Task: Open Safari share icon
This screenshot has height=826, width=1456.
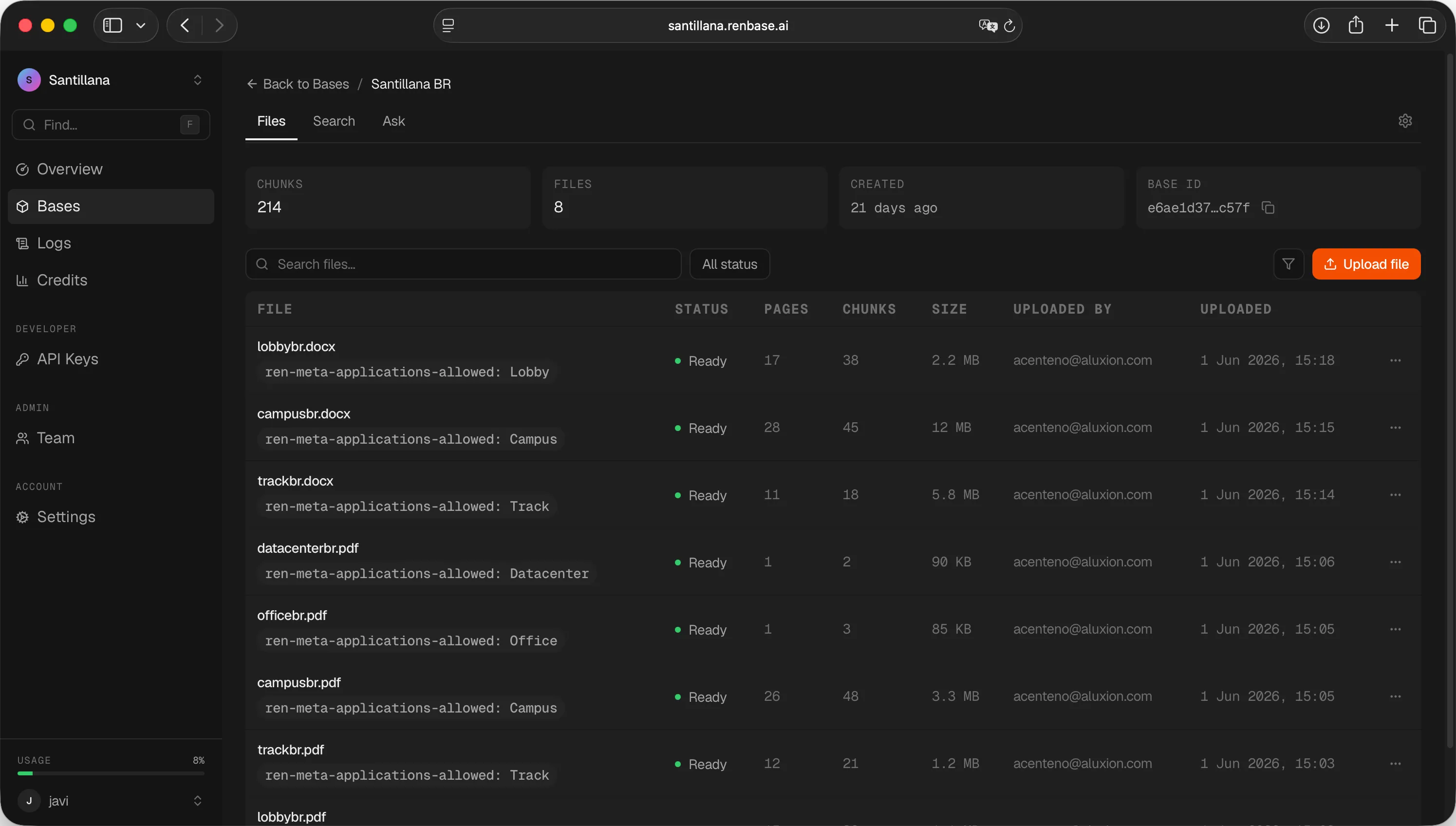Action: pyautogui.click(x=1356, y=25)
